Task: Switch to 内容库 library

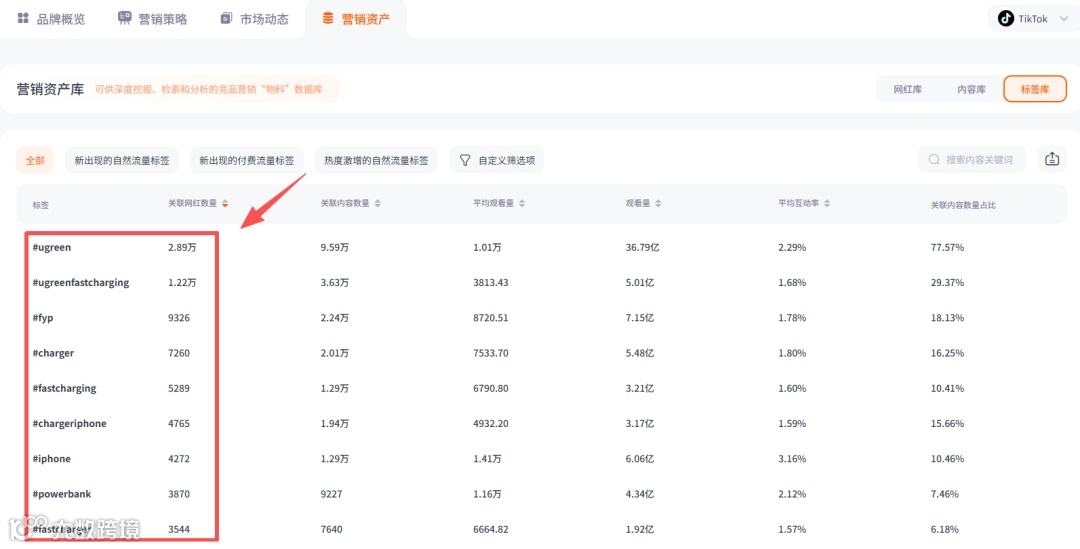Action: pos(971,90)
